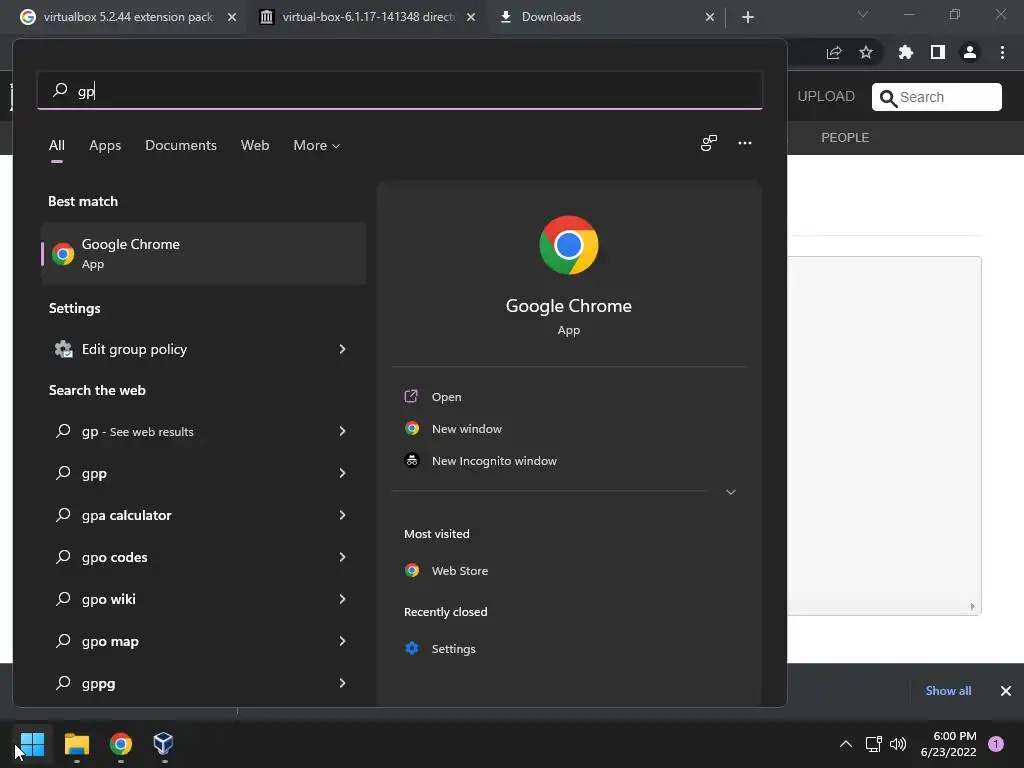
Task: Click the webpage panel scroll right arrow
Action: [x=972, y=607]
